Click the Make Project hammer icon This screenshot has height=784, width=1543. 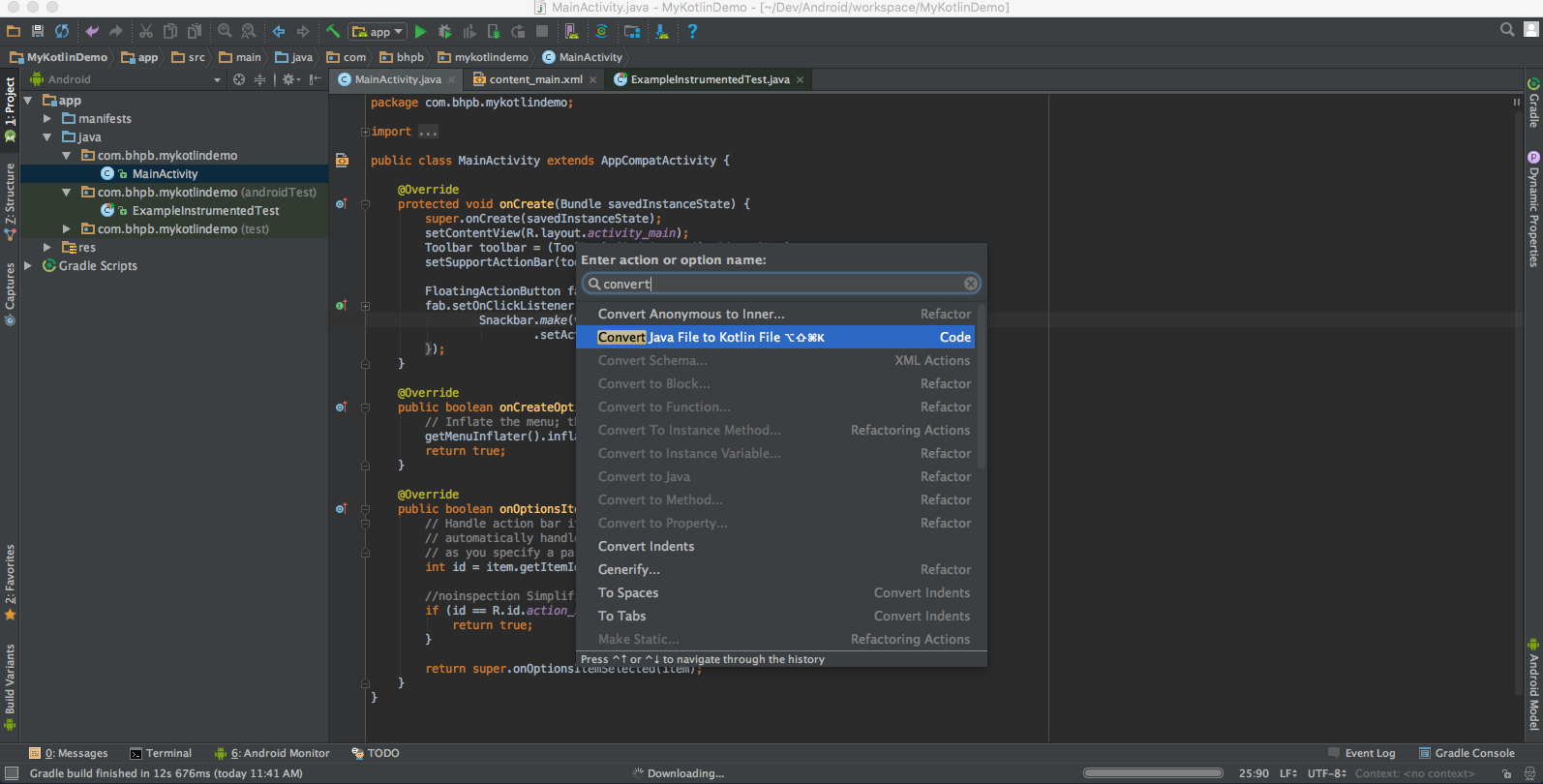(333, 31)
